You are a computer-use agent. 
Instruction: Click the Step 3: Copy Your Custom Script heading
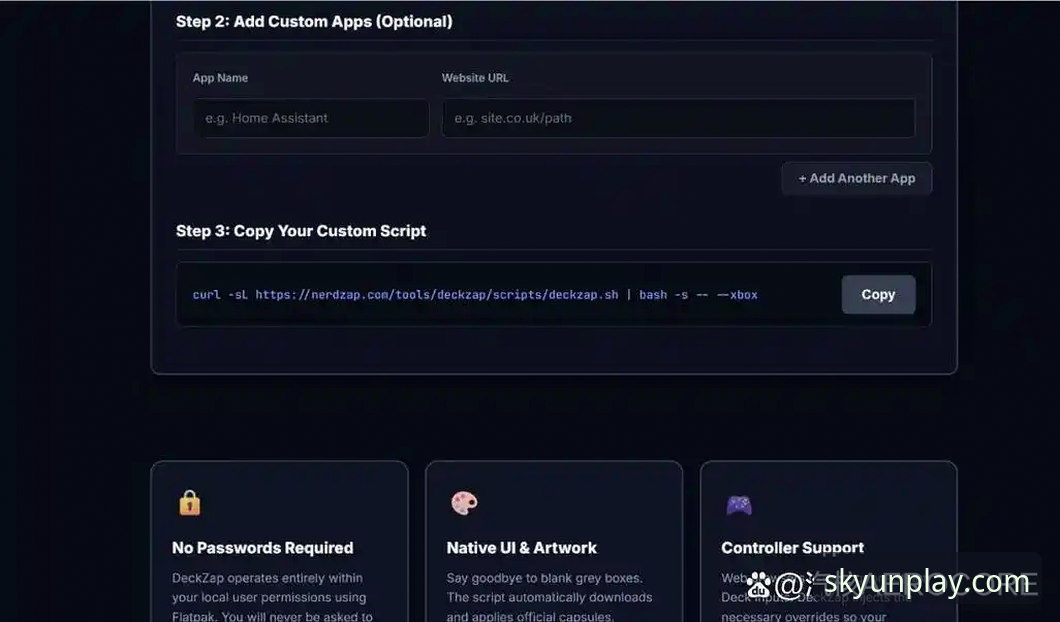301,231
